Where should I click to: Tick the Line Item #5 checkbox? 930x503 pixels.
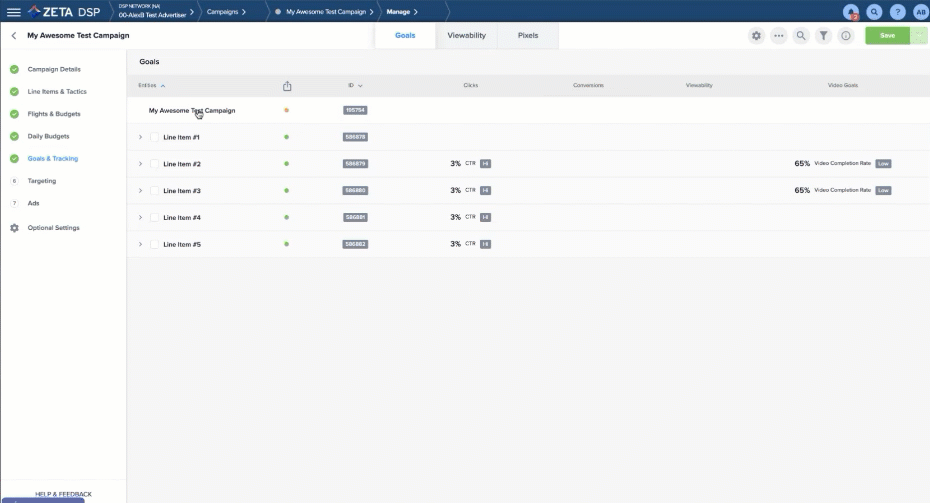(155, 244)
